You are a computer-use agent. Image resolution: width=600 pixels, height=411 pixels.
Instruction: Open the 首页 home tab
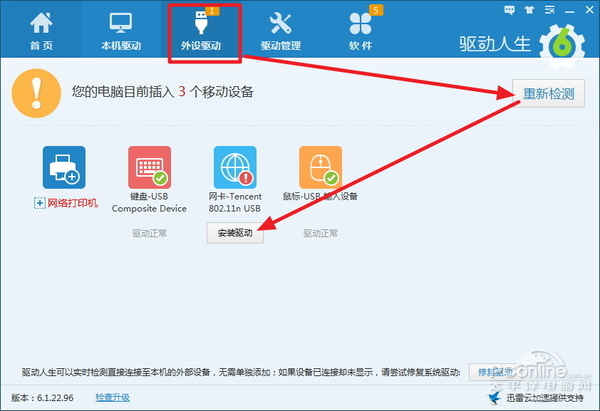pyautogui.click(x=41, y=31)
